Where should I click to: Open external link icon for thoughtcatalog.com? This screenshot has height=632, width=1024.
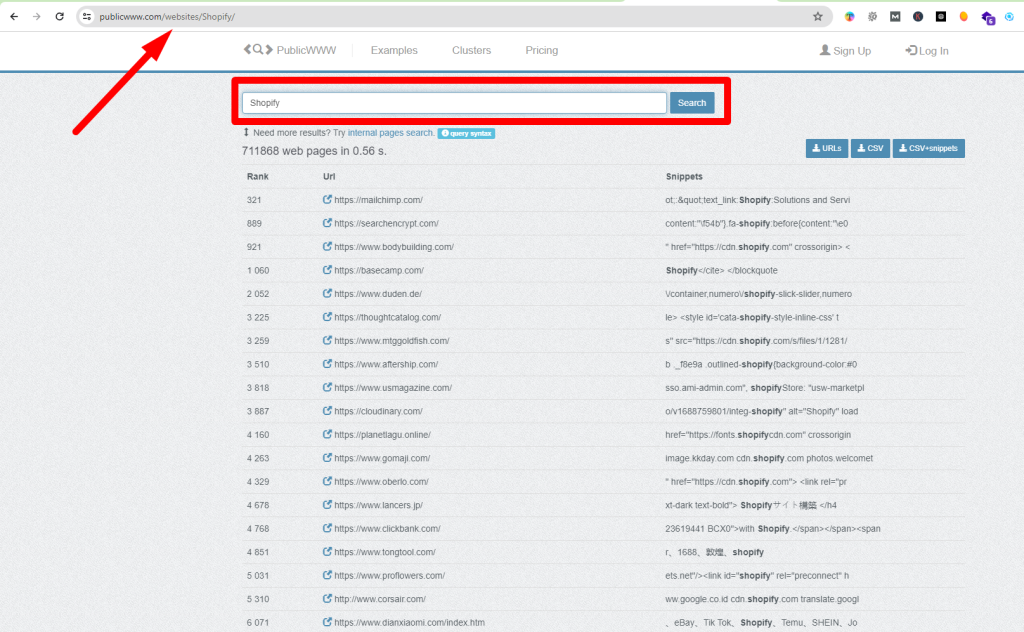(327, 317)
